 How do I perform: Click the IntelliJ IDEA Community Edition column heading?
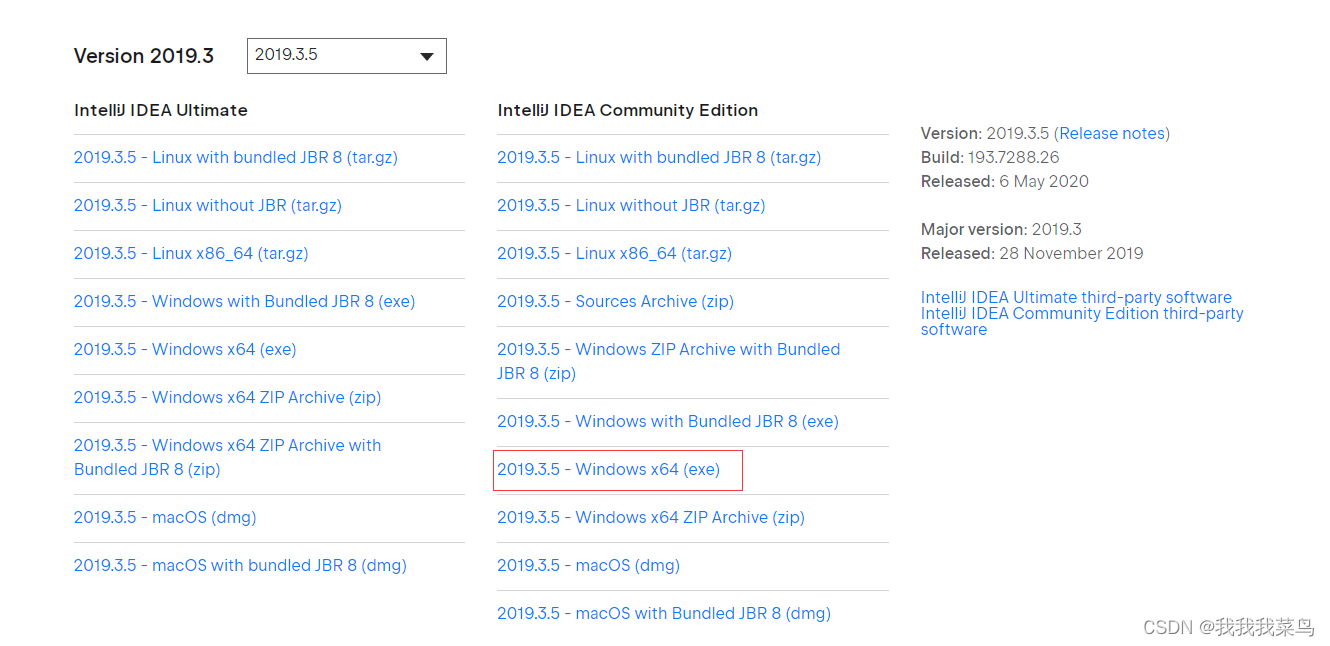point(628,110)
